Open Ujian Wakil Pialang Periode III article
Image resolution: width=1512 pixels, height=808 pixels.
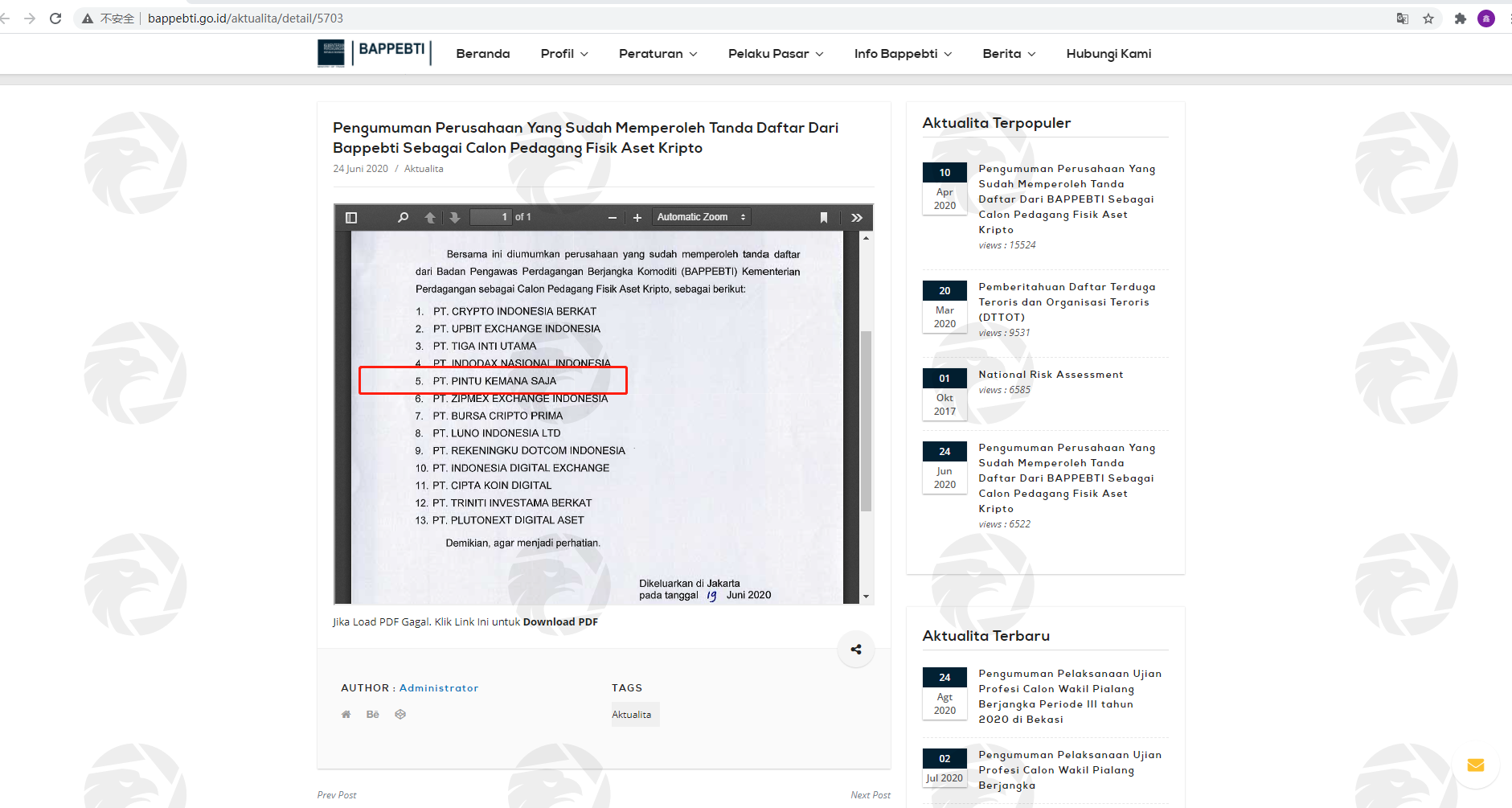pos(1070,696)
